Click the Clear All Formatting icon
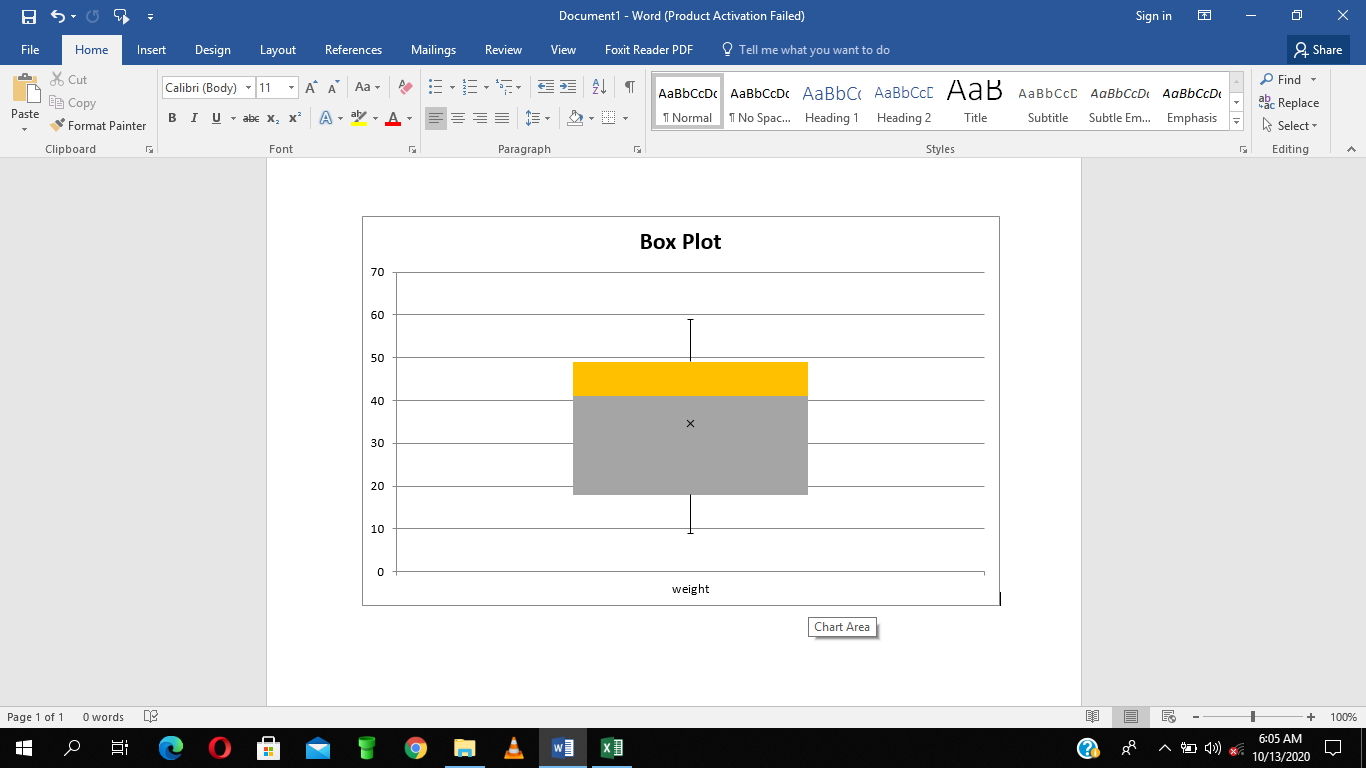The image size is (1366, 768). point(405,88)
